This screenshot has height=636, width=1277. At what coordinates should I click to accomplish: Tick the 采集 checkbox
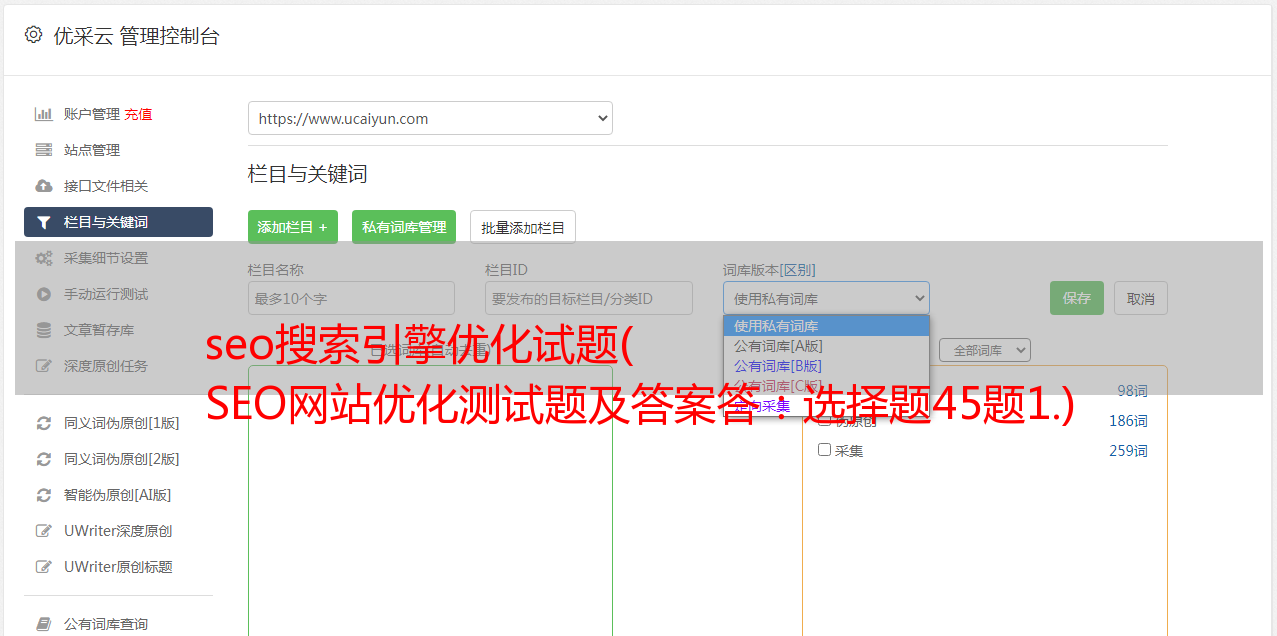pos(825,450)
